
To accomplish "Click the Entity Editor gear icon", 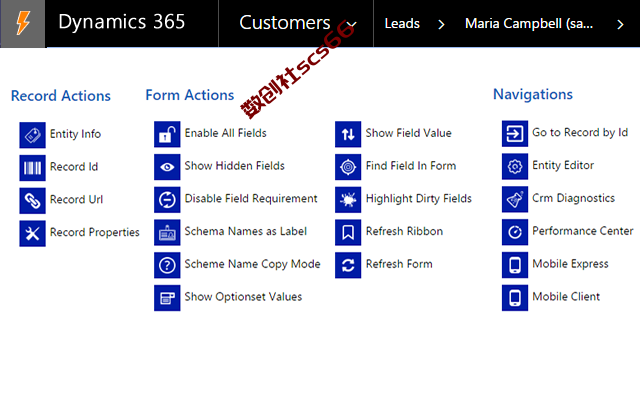I will point(515,166).
